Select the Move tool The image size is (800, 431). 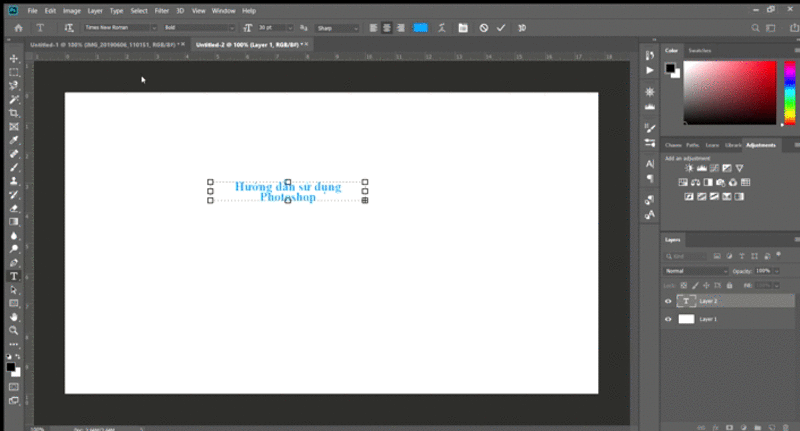pyautogui.click(x=14, y=59)
